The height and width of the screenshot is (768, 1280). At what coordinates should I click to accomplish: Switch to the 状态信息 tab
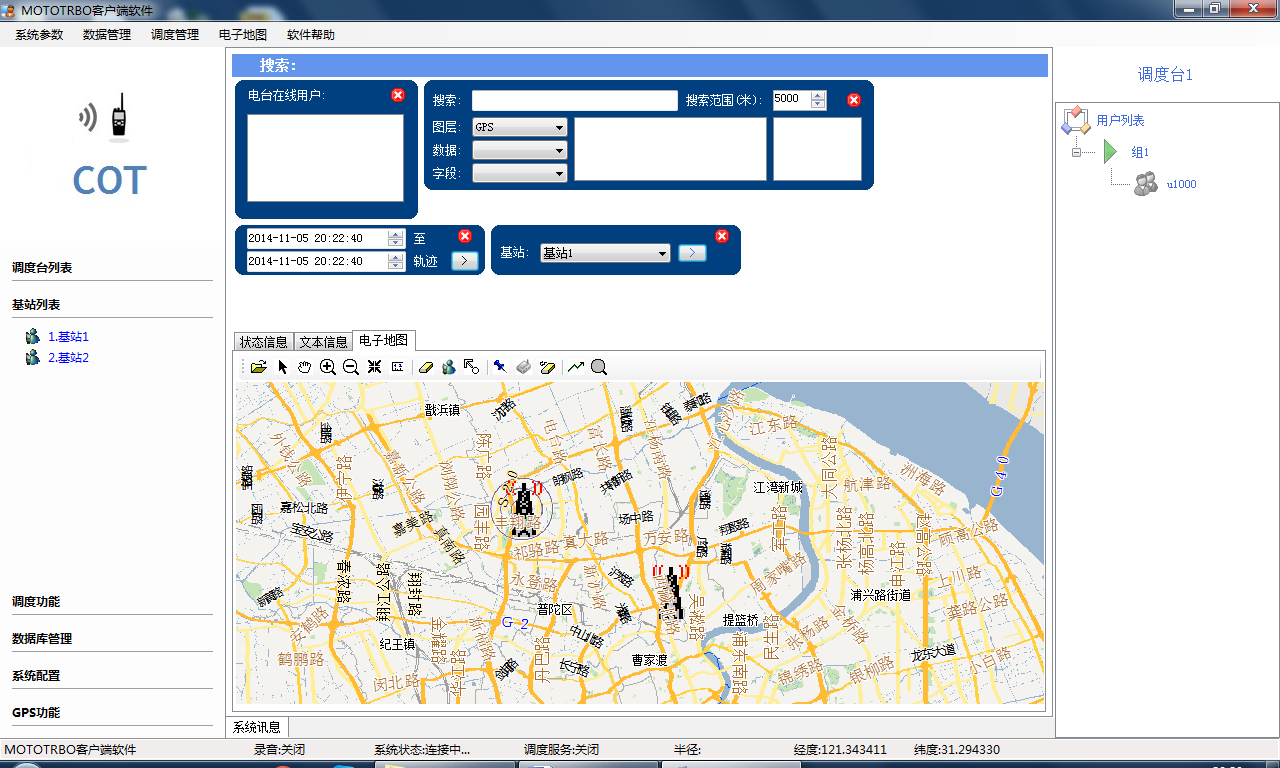pos(264,342)
